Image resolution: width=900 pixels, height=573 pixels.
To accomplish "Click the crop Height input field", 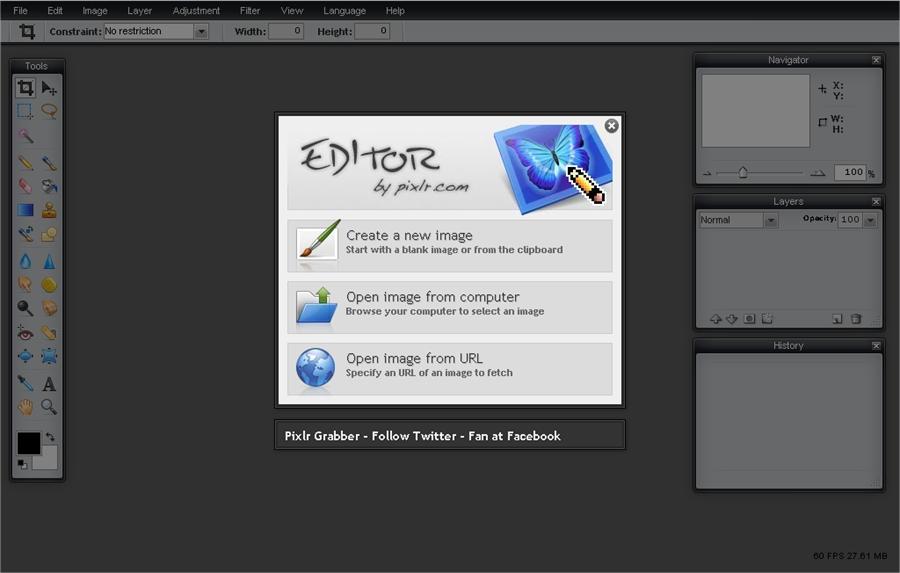I will click(x=372, y=31).
